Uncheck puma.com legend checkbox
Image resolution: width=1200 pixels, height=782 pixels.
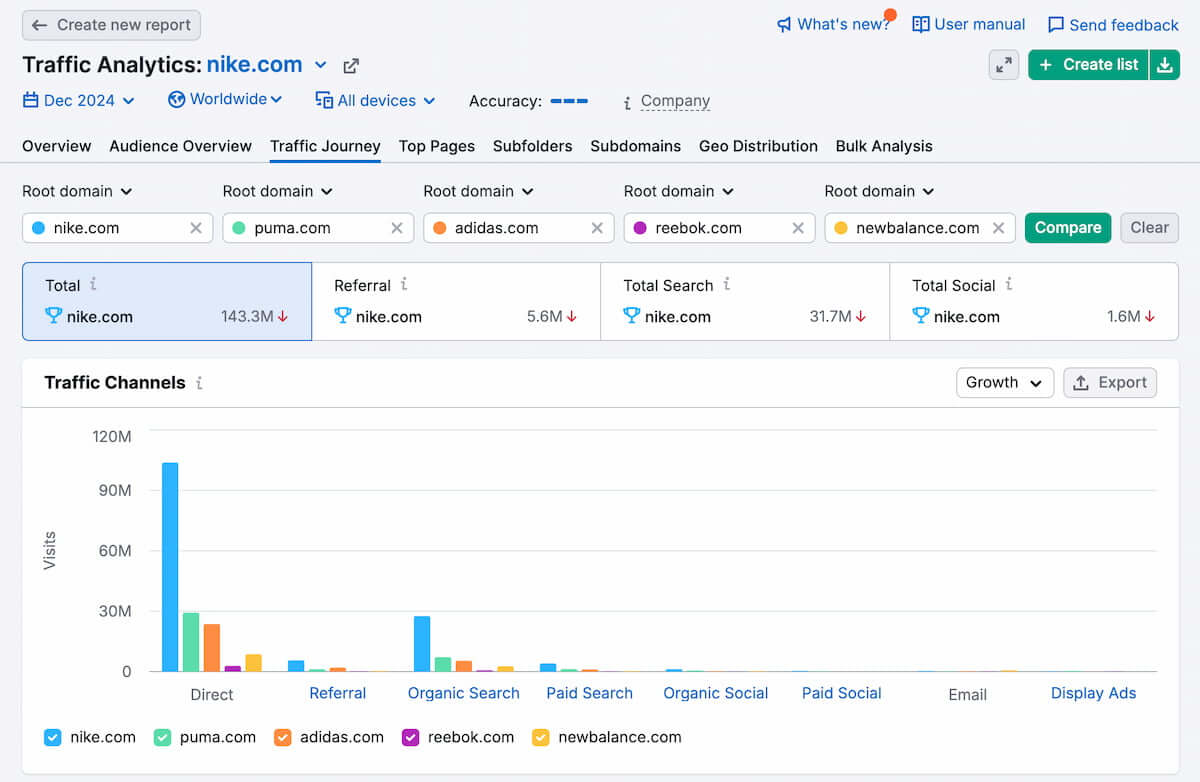pos(163,737)
